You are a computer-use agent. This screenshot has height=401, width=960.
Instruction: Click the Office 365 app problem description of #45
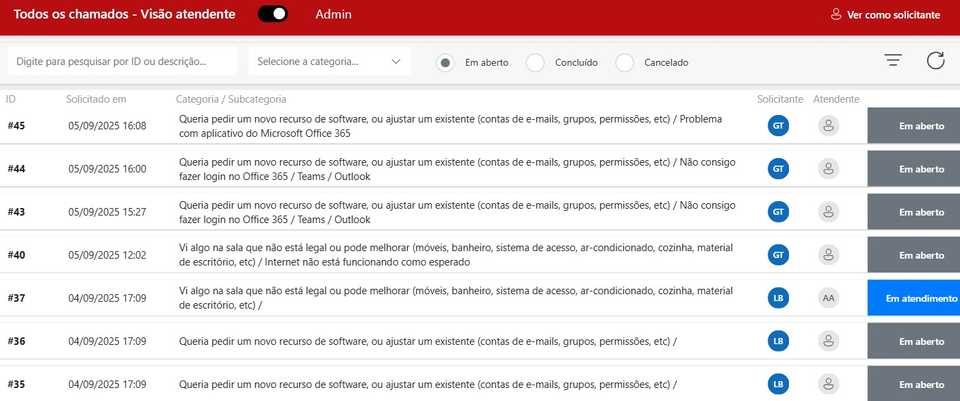pyautogui.click(x=451, y=126)
